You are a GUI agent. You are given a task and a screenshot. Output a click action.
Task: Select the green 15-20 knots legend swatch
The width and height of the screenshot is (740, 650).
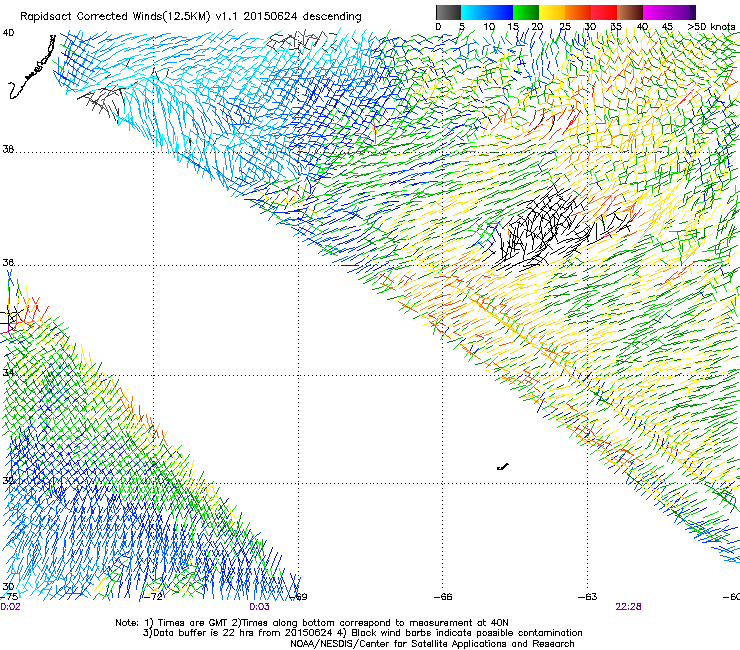pyautogui.click(x=526, y=12)
